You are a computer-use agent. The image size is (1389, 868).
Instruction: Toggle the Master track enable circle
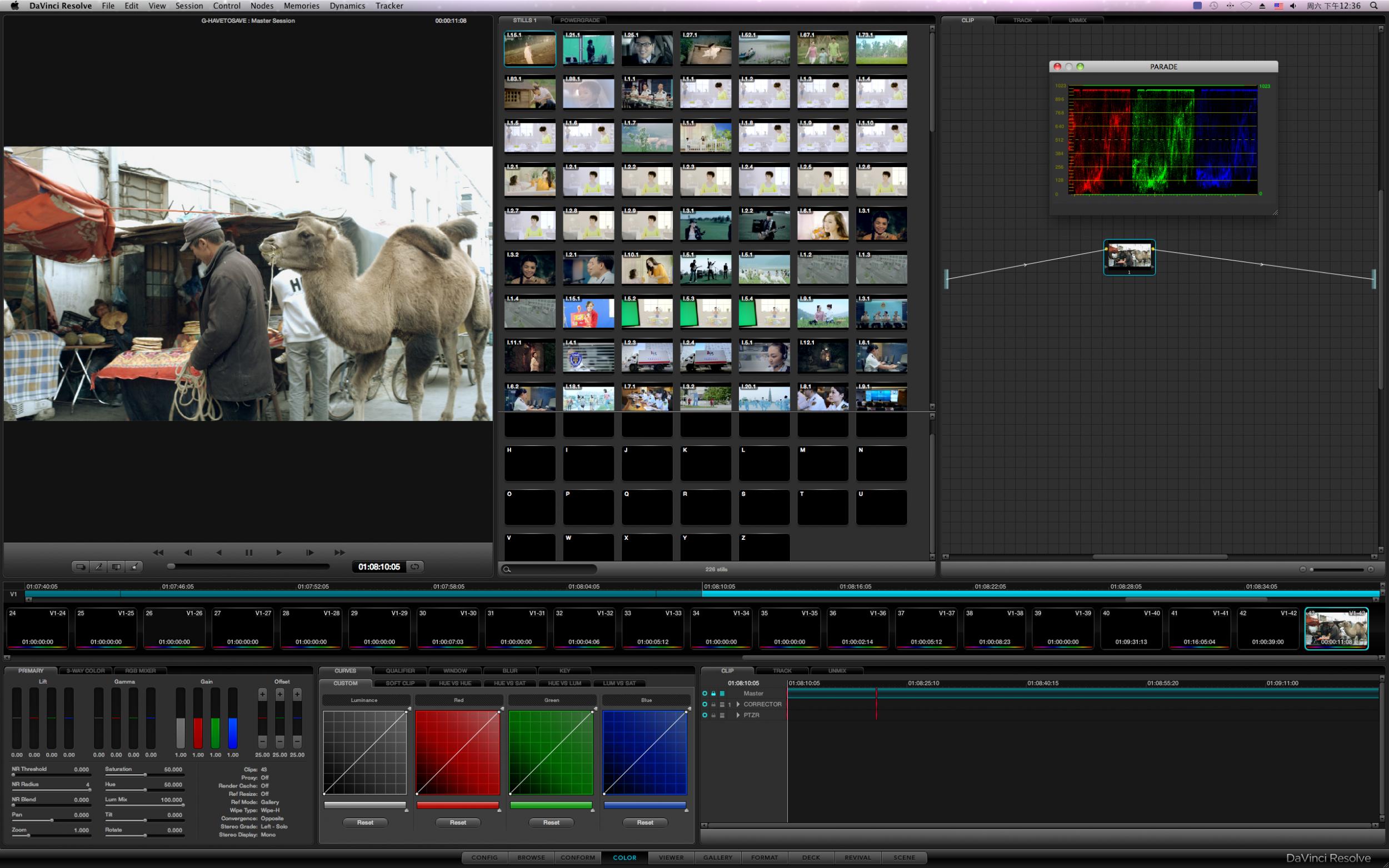[x=705, y=694]
